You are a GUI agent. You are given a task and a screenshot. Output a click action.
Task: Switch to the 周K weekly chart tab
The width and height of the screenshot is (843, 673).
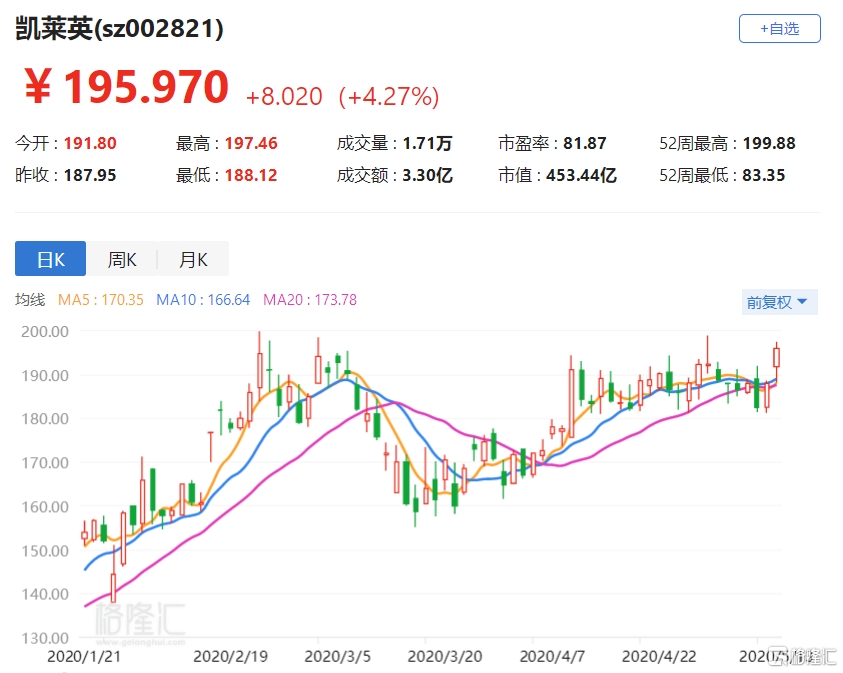(122, 259)
